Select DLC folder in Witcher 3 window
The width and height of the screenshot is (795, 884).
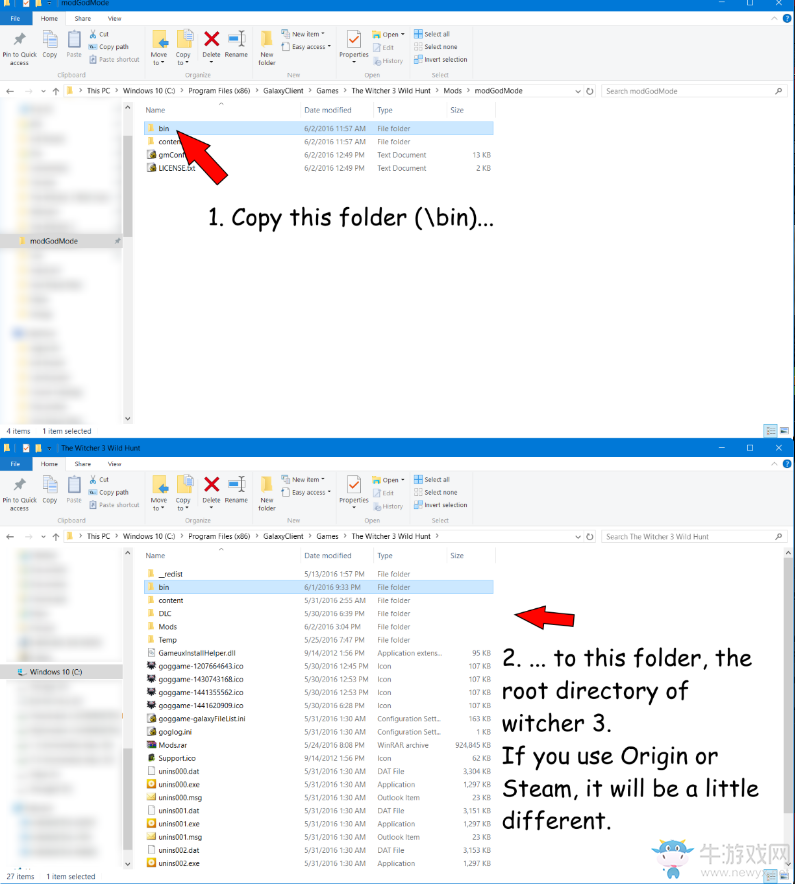[x=319, y=614]
